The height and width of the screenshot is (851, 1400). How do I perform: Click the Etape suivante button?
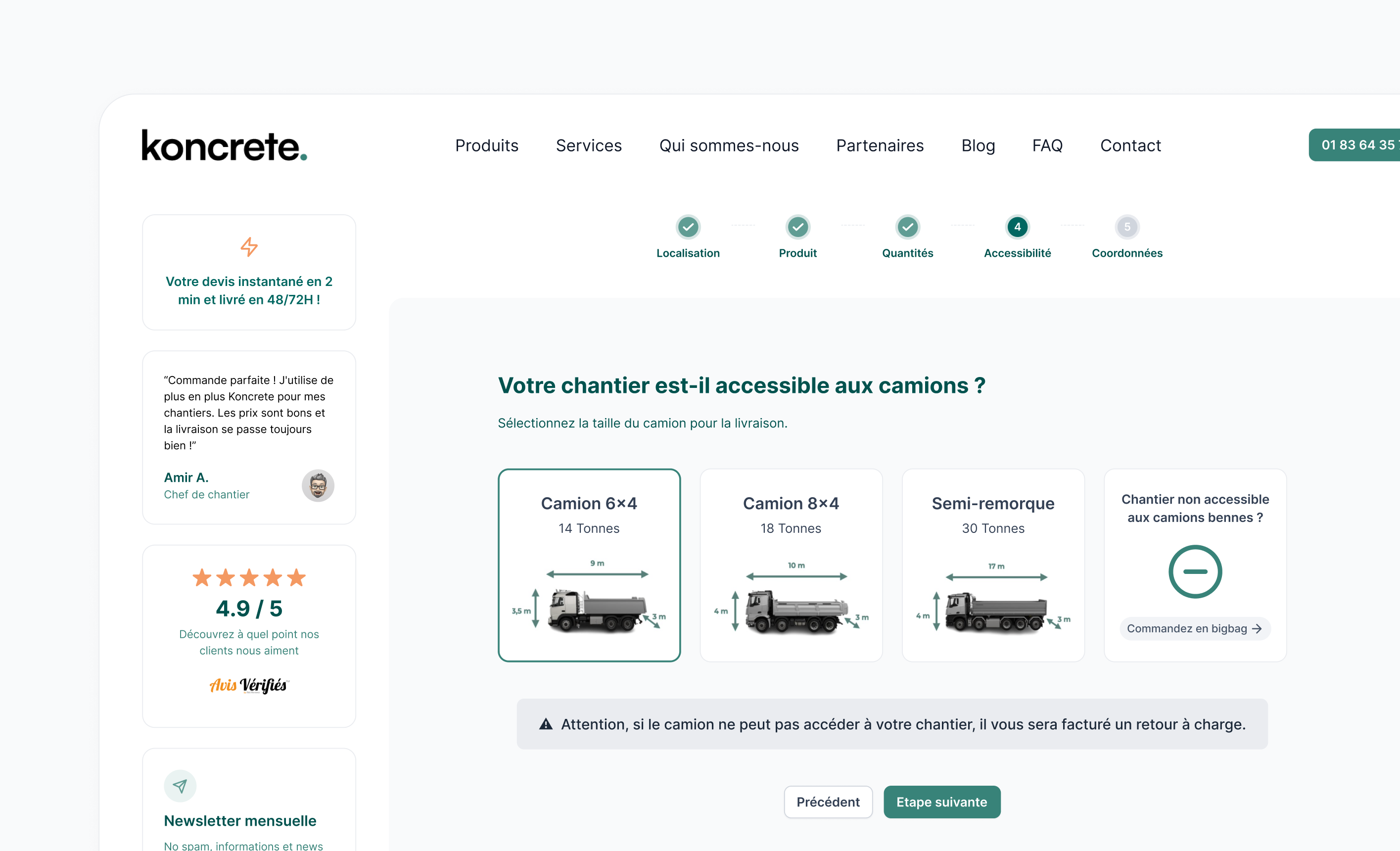(x=941, y=802)
